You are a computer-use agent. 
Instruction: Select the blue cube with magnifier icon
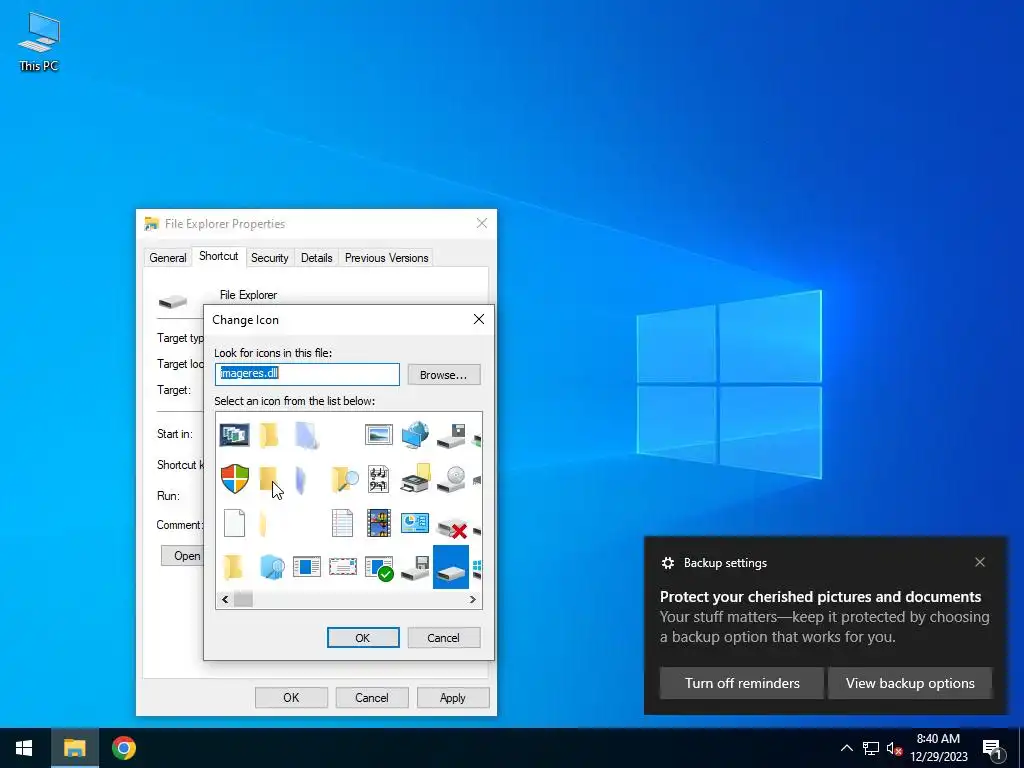[271, 567]
